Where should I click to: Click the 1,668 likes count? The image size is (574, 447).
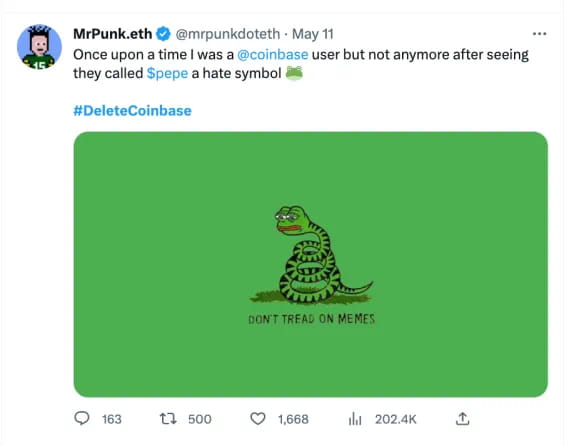293,419
